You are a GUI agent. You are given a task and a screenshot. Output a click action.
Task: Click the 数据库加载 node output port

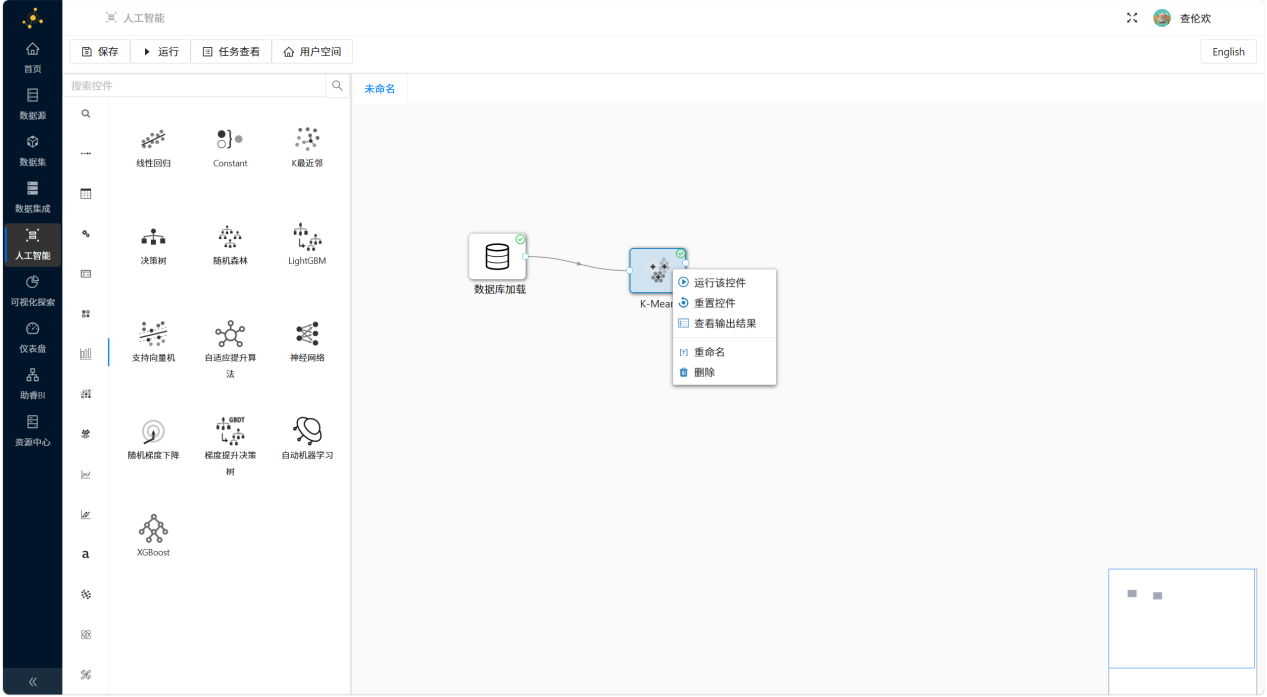pos(526,257)
